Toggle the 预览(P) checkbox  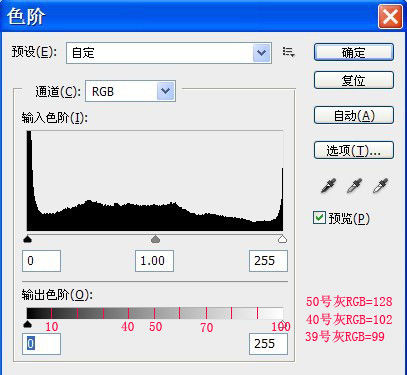(319, 218)
